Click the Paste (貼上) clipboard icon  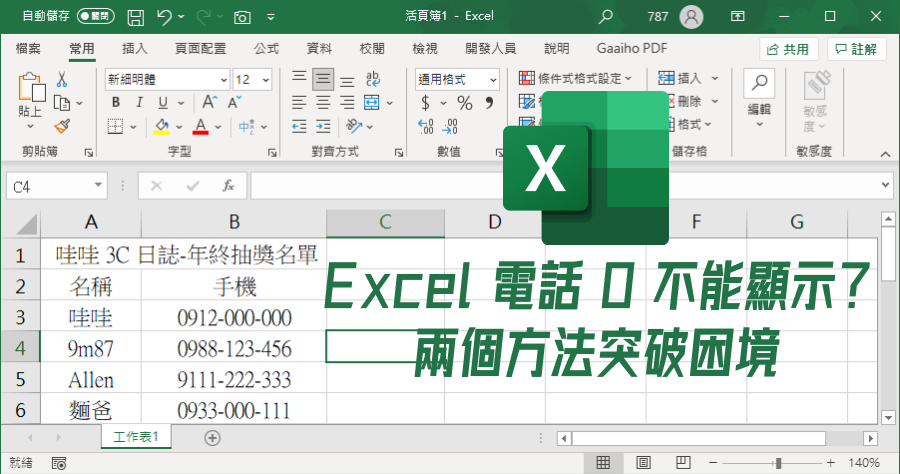31,87
